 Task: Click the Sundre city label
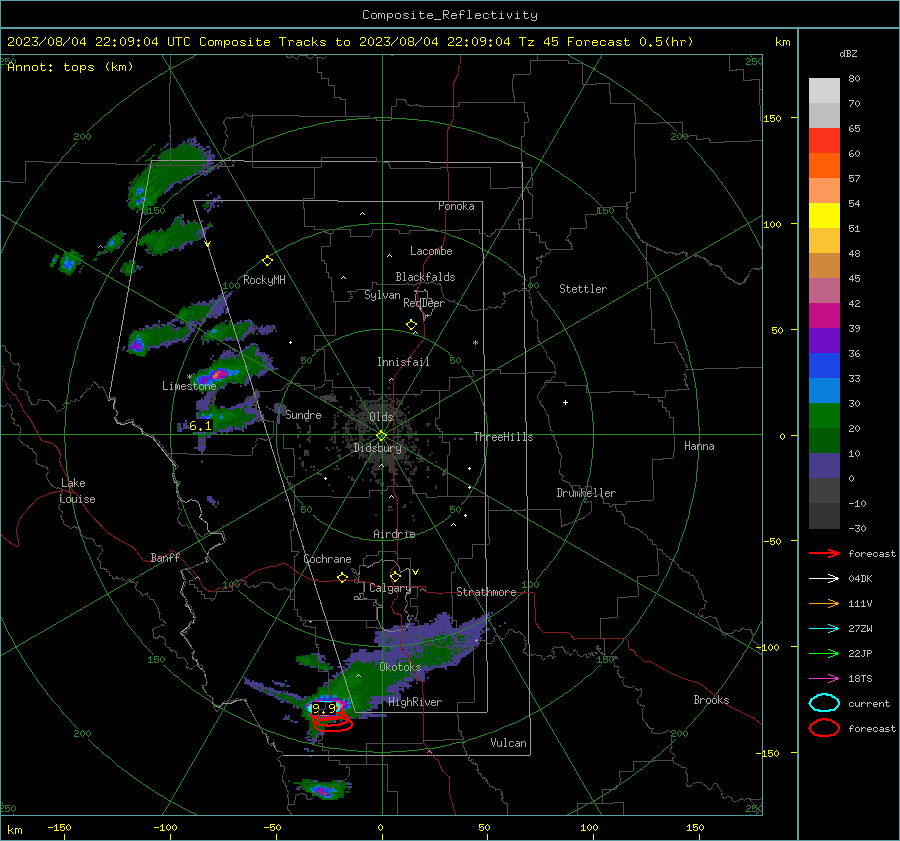pos(303,414)
